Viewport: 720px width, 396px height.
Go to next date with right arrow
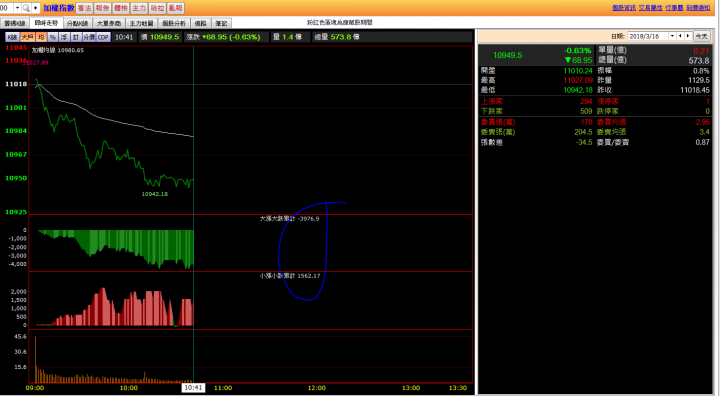click(x=687, y=36)
